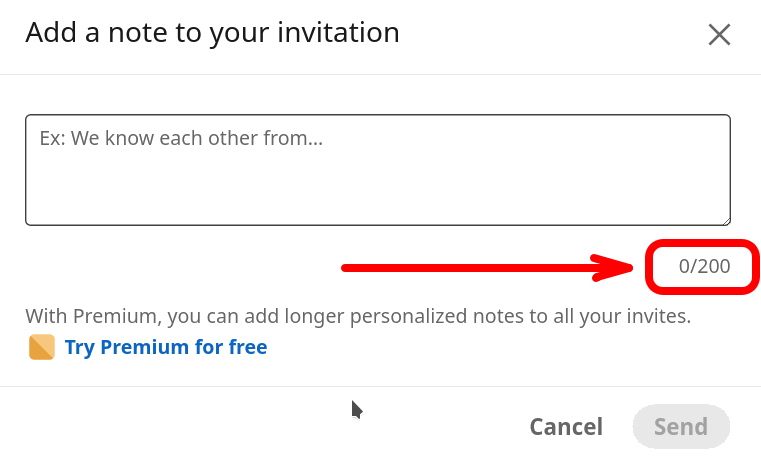This screenshot has height=458, width=761.
Task: Click the word 'free' in the Premium link
Action: click(248, 347)
